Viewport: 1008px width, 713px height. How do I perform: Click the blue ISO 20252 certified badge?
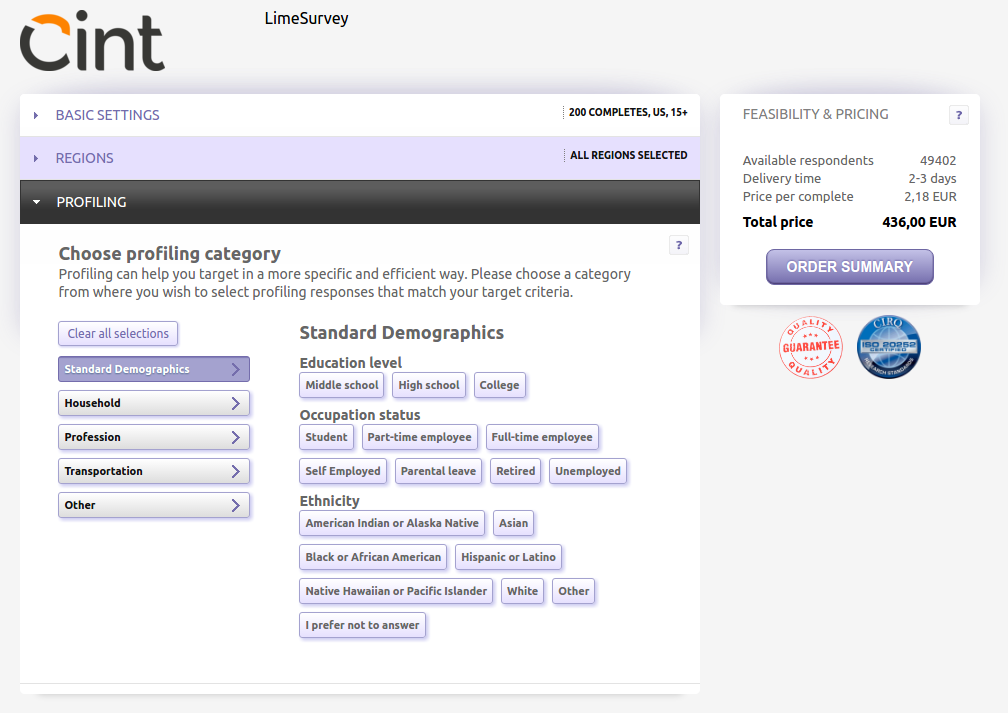click(x=888, y=348)
